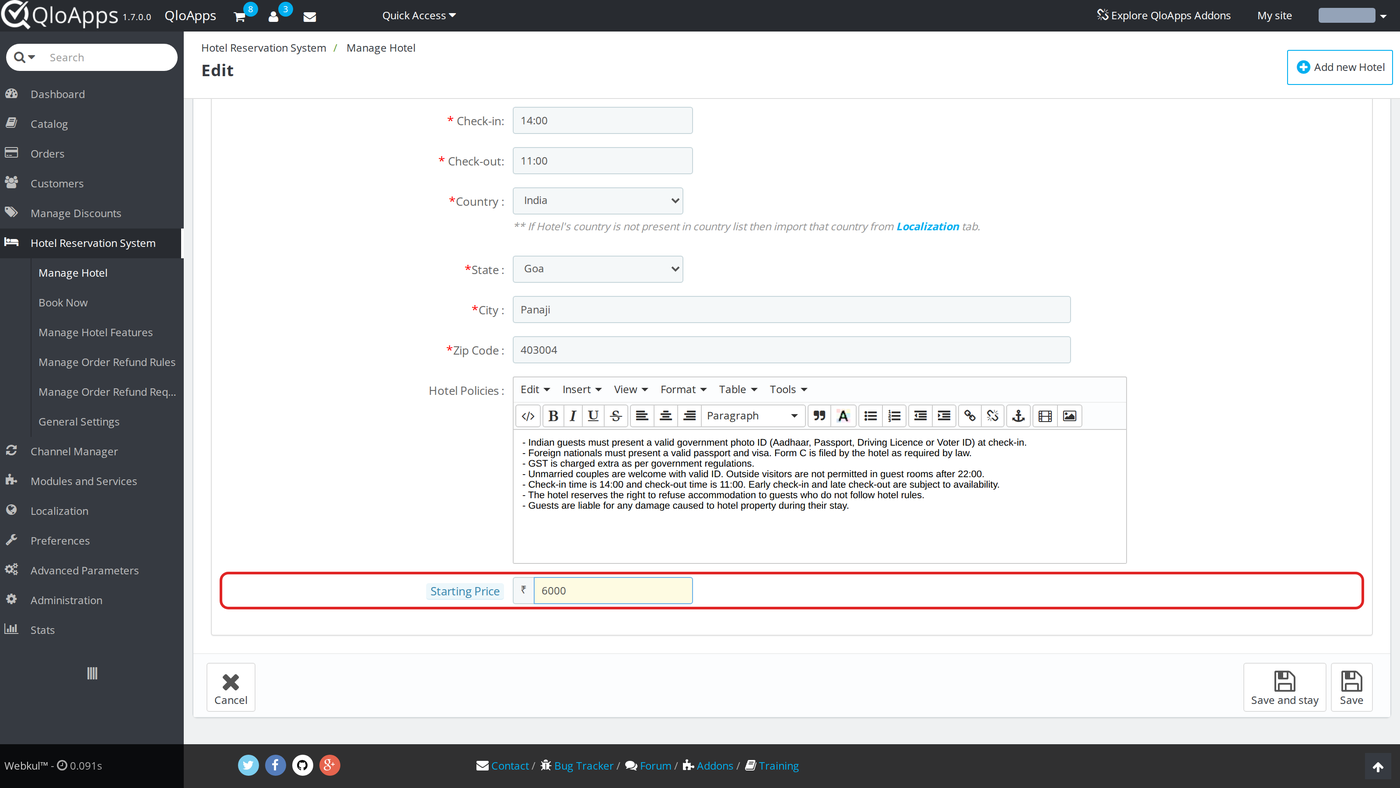Apply strikethrough formatting
The width and height of the screenshot is (1400, 788).
(x=616, y=416)
